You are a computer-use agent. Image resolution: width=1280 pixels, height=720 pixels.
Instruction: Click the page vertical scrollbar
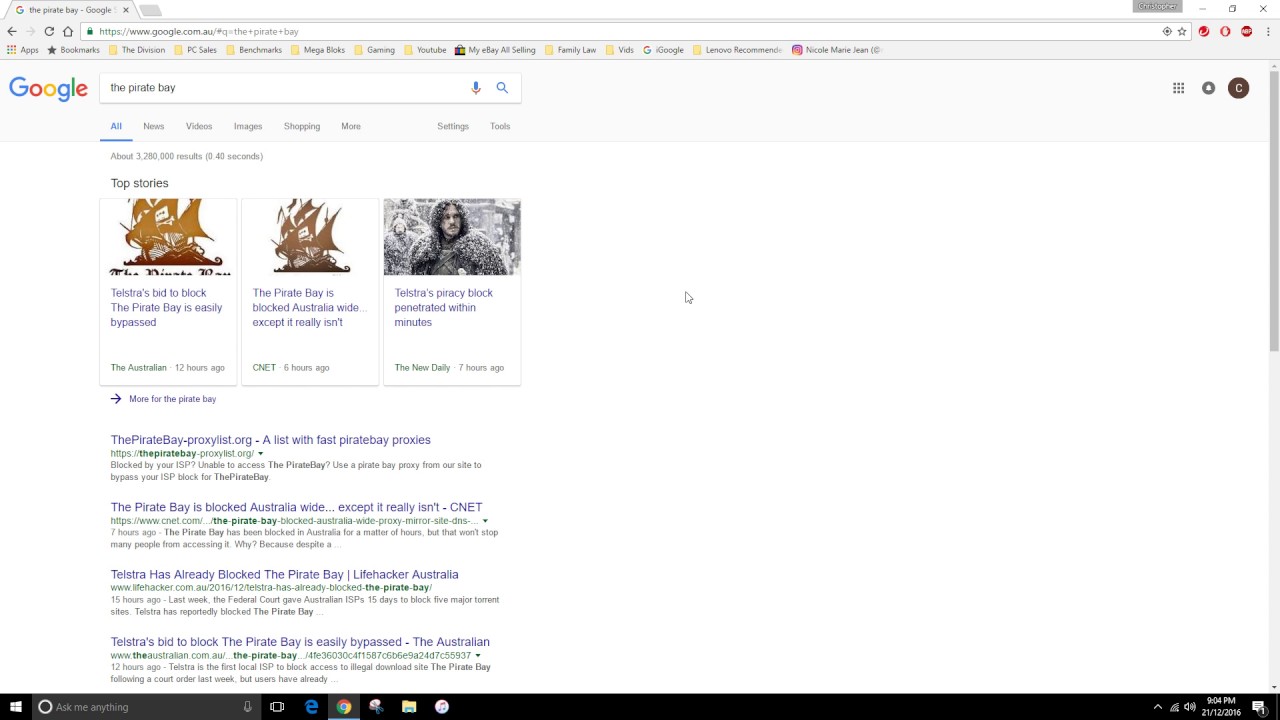1274,211
